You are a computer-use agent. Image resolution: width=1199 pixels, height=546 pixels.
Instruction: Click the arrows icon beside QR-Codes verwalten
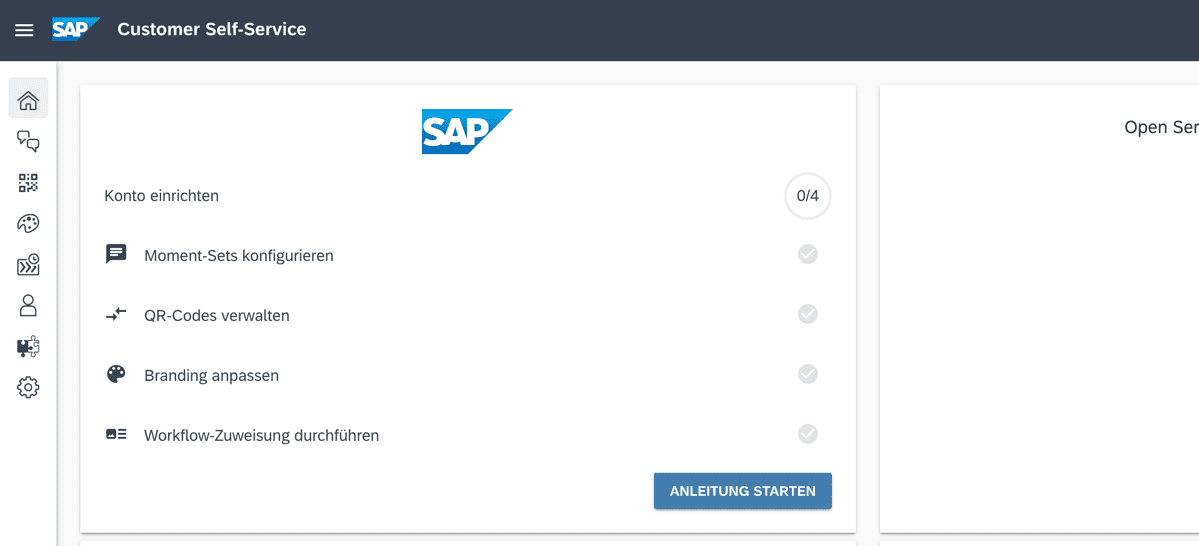[x=116, y=314]
